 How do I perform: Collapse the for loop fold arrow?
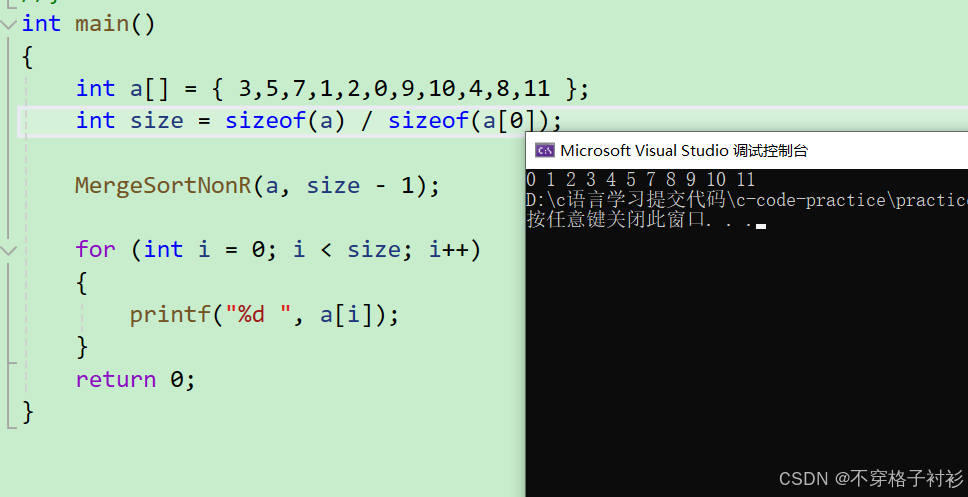[x=9, y=251]
